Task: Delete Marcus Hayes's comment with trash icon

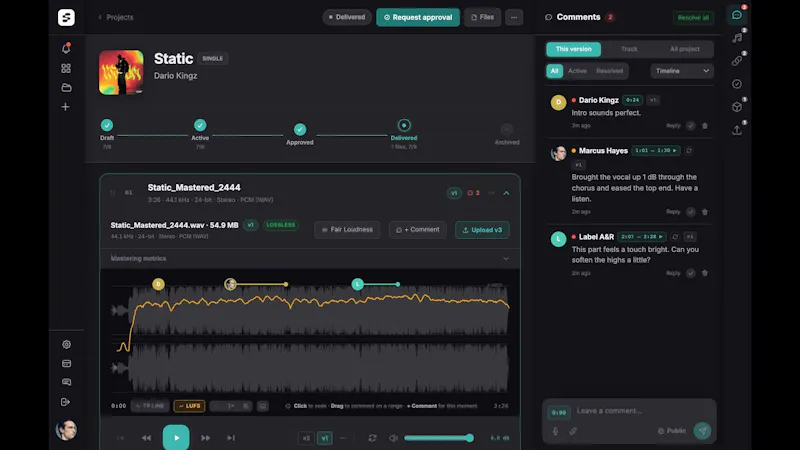Action: [705, 212]
